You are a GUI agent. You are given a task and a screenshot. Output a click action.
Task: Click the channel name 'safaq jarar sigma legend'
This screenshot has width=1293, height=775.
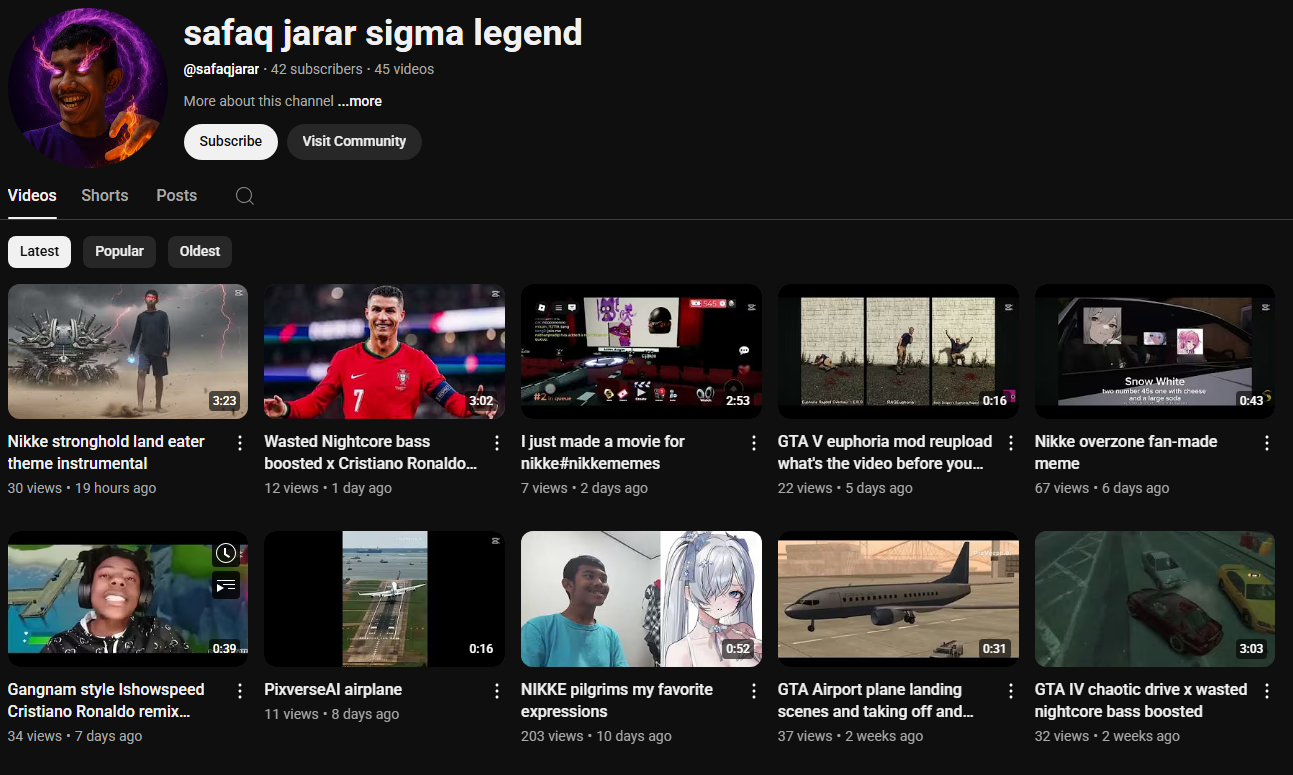383,33
